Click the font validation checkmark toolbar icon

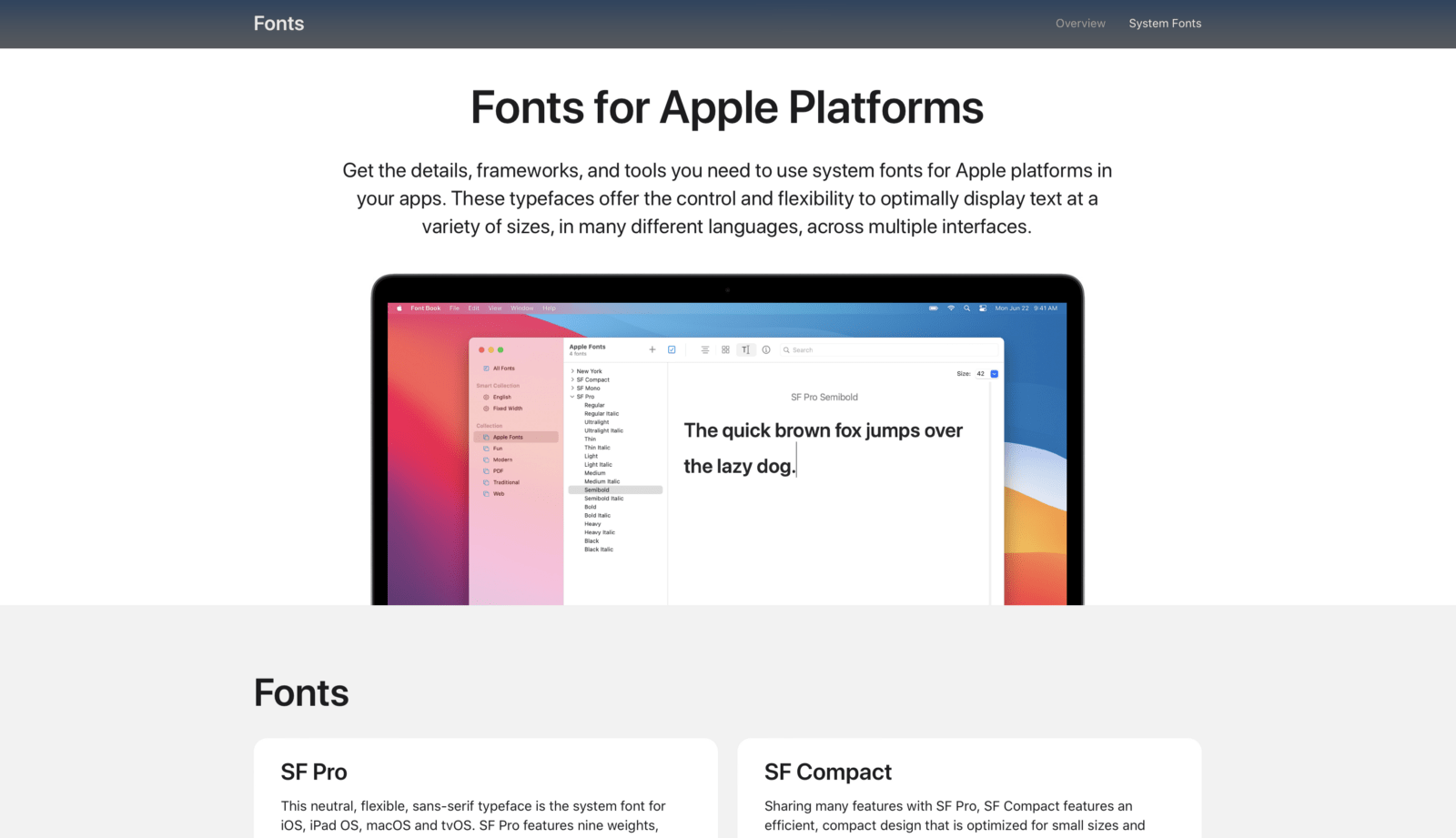672,349
